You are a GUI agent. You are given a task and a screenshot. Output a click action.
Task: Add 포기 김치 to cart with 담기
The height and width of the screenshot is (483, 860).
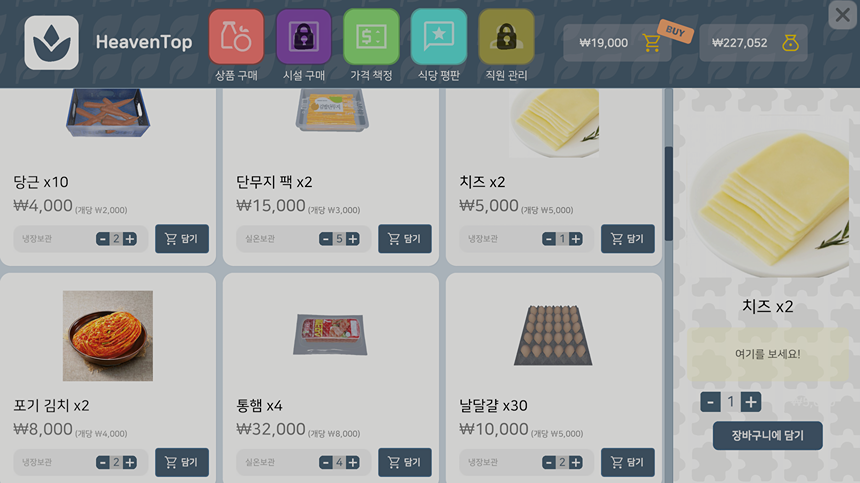click(x=182, y=462)
